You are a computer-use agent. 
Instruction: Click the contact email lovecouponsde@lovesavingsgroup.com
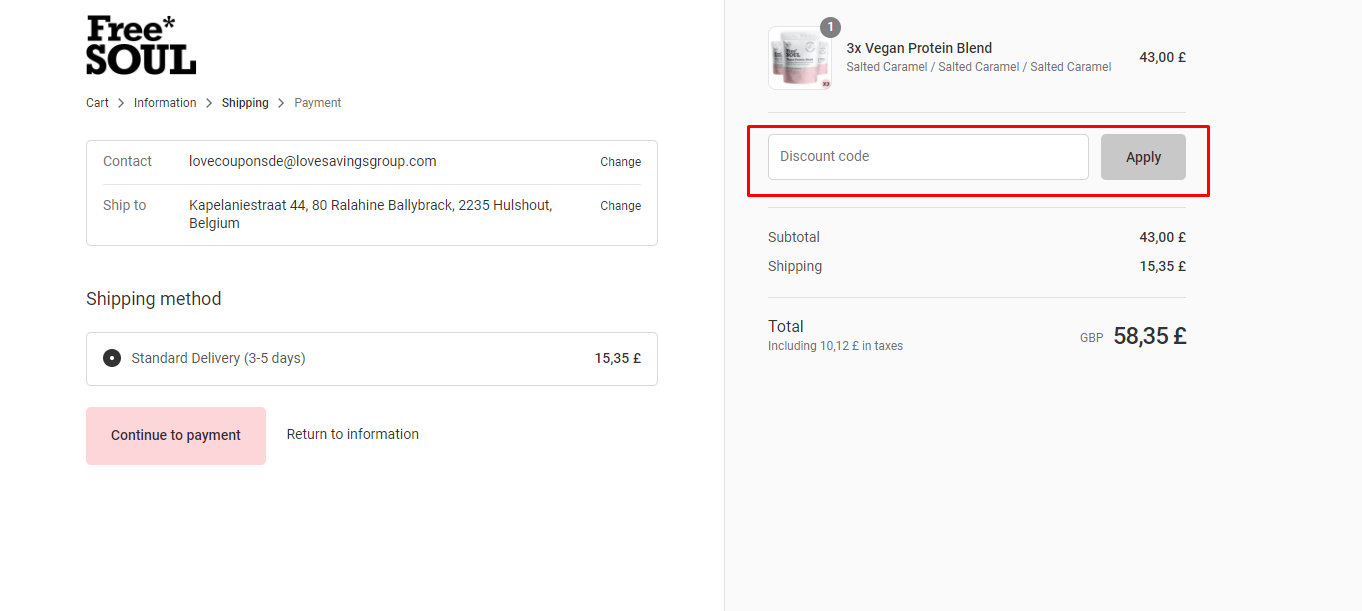click(x=312, y=161)
